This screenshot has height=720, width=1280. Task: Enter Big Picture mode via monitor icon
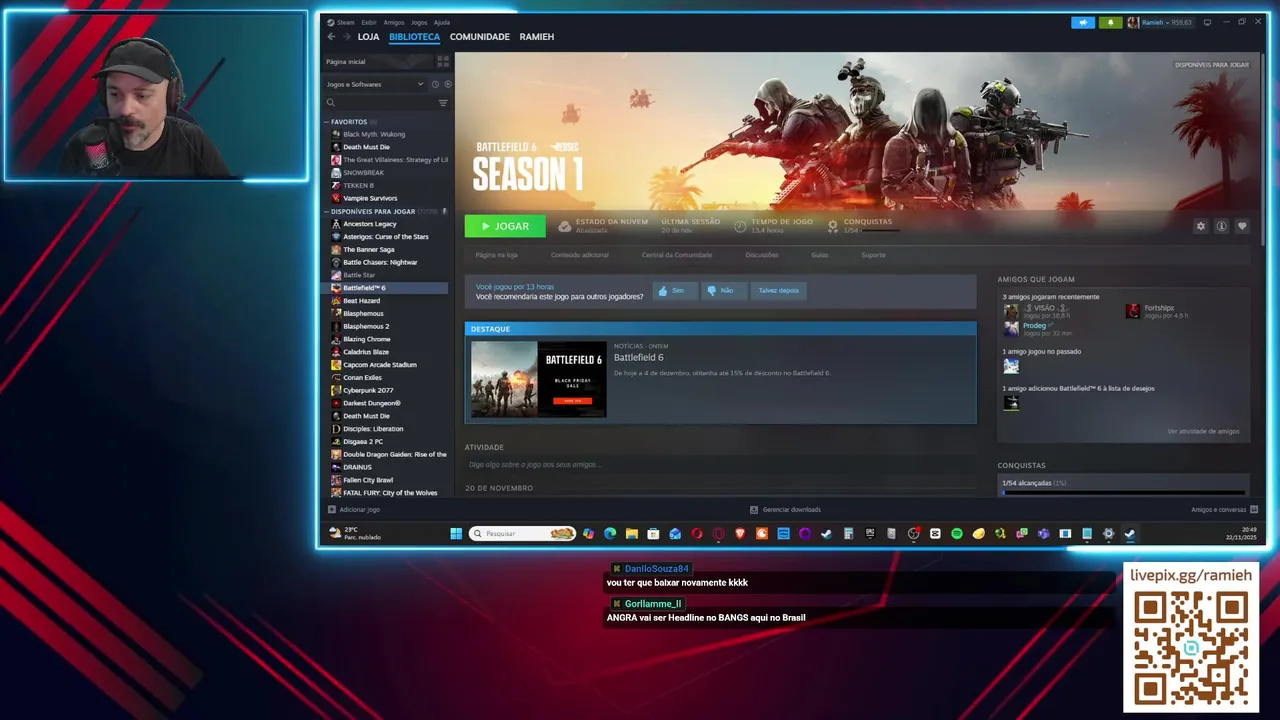point(1207,22)
